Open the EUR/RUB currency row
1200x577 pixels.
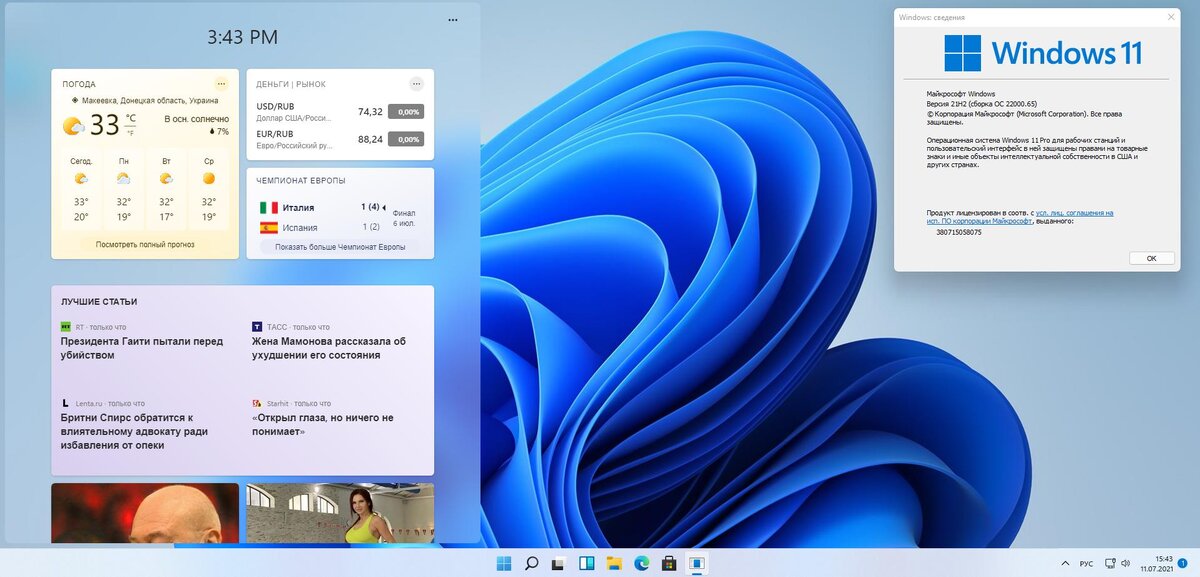(340, 139)
